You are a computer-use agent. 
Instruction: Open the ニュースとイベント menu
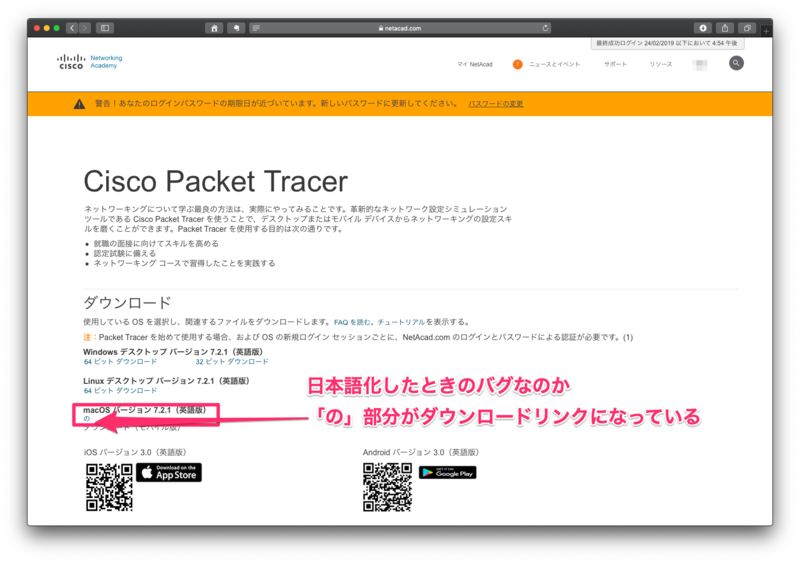(554, 65)
